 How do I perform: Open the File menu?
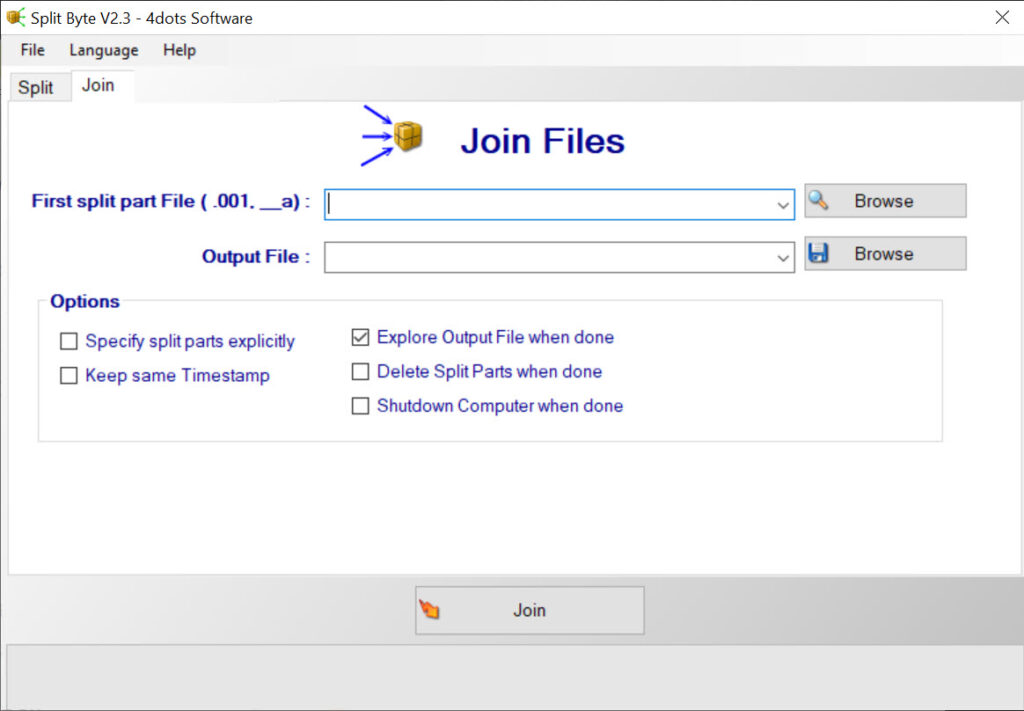[33, 50]
